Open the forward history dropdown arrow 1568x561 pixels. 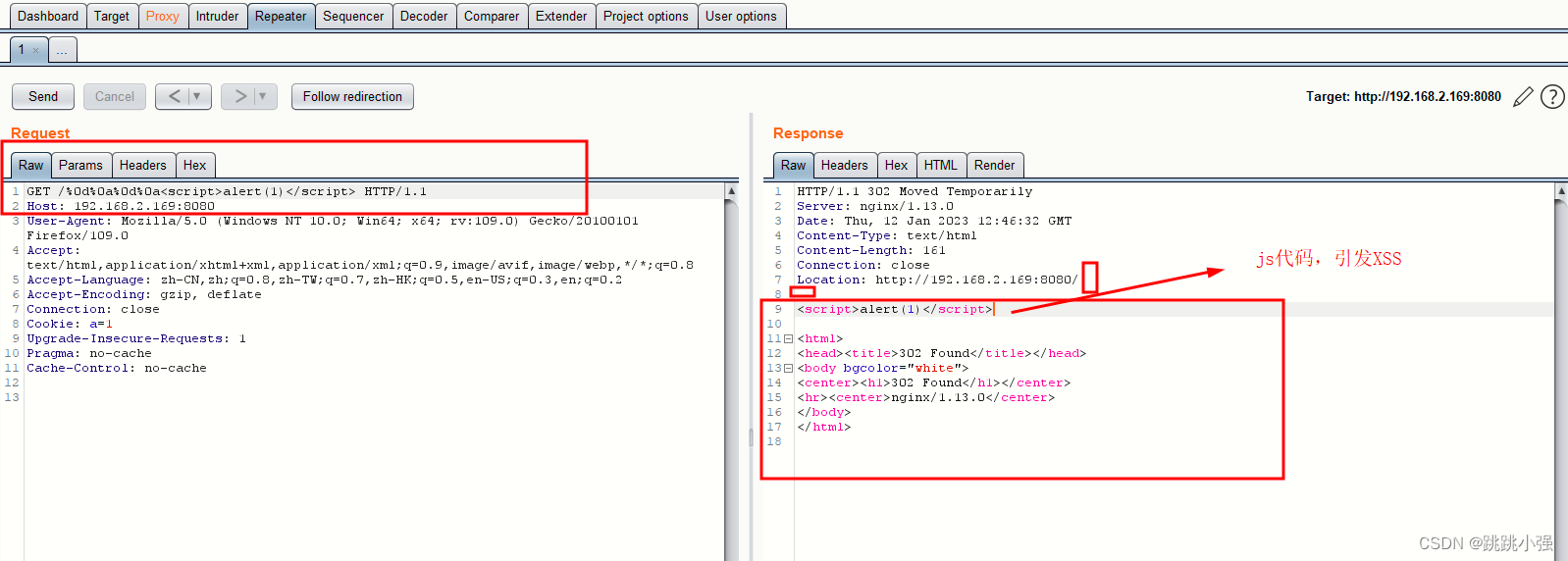click(x=263, y=96)
